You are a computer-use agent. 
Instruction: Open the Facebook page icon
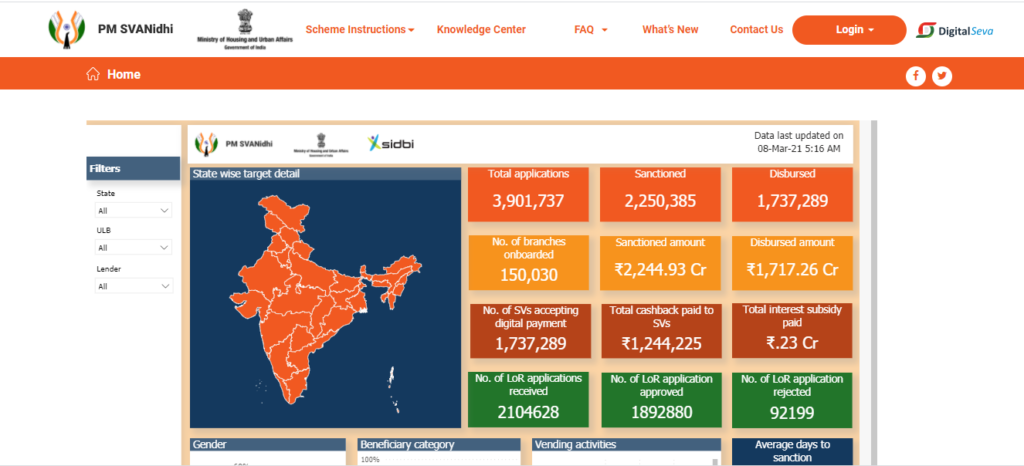(916, 76)
